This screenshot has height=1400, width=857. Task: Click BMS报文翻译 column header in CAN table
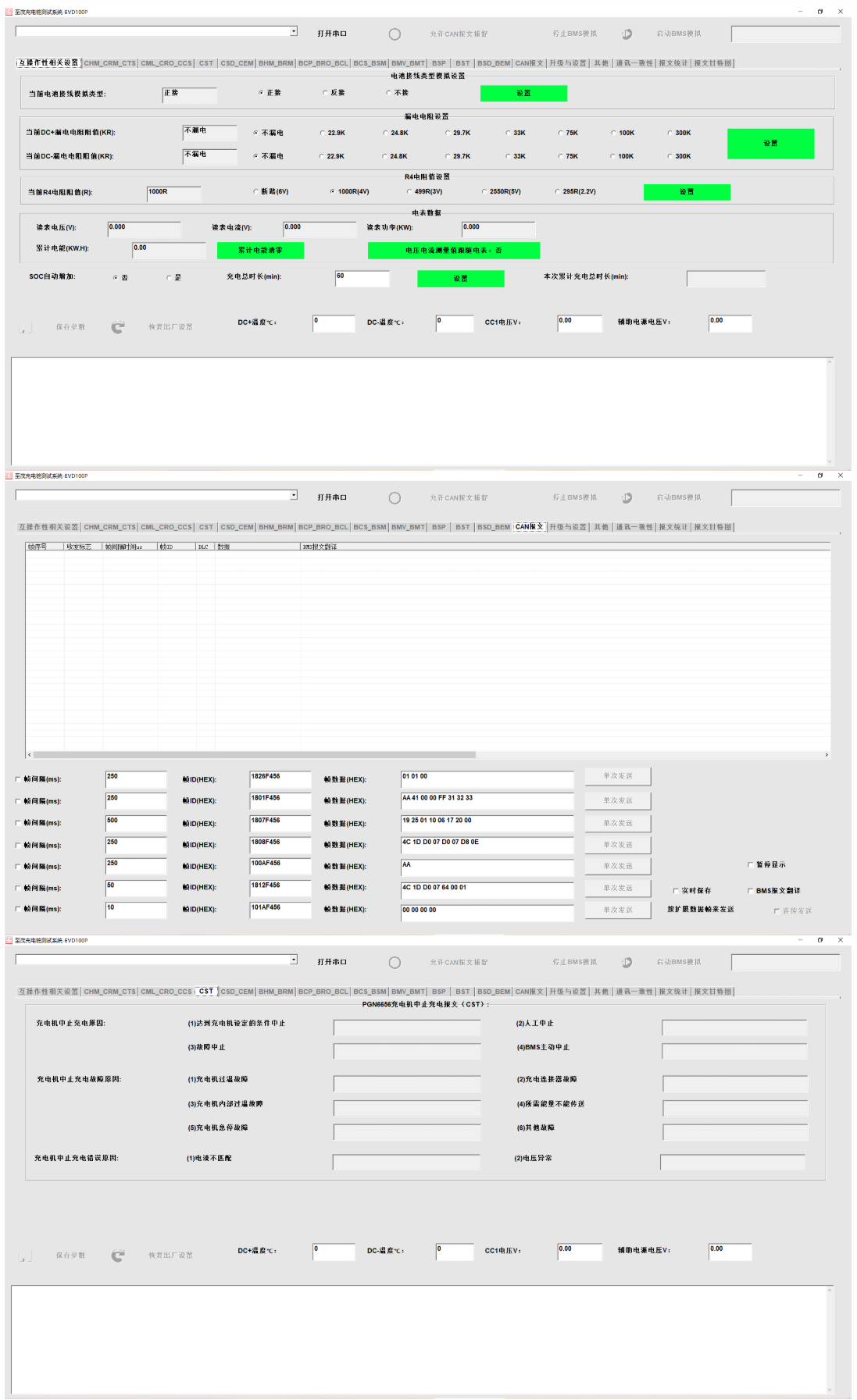pyautogui.click(x=566, y=547)
